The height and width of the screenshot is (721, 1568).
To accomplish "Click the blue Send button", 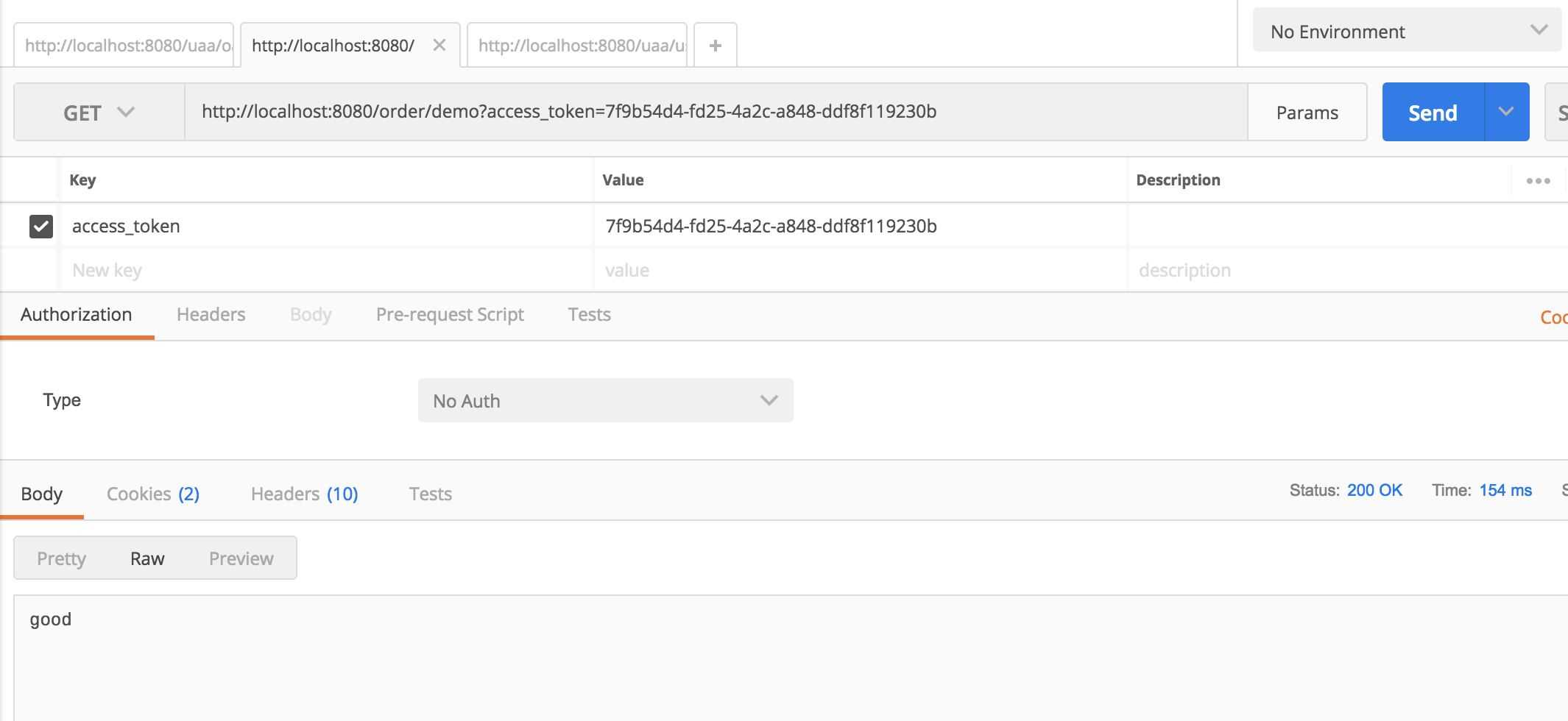I will tap(1433, 113).
